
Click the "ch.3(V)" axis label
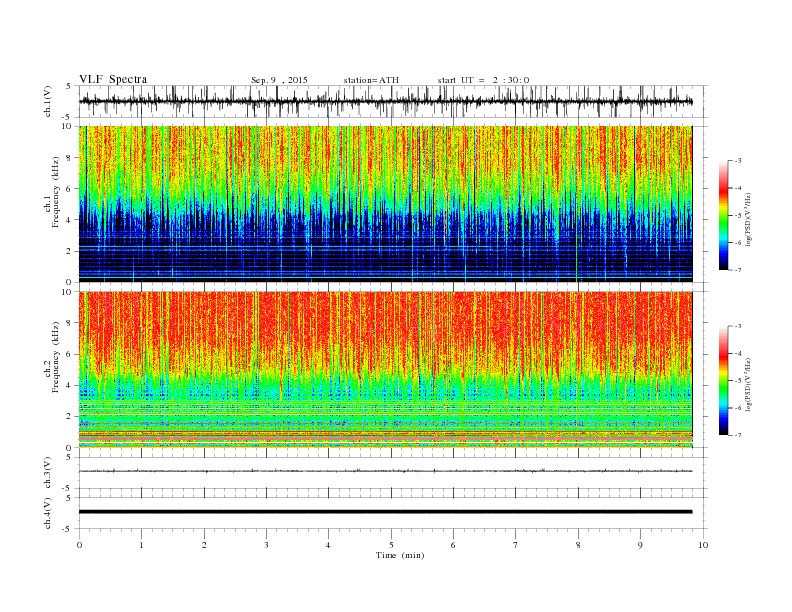48,473
